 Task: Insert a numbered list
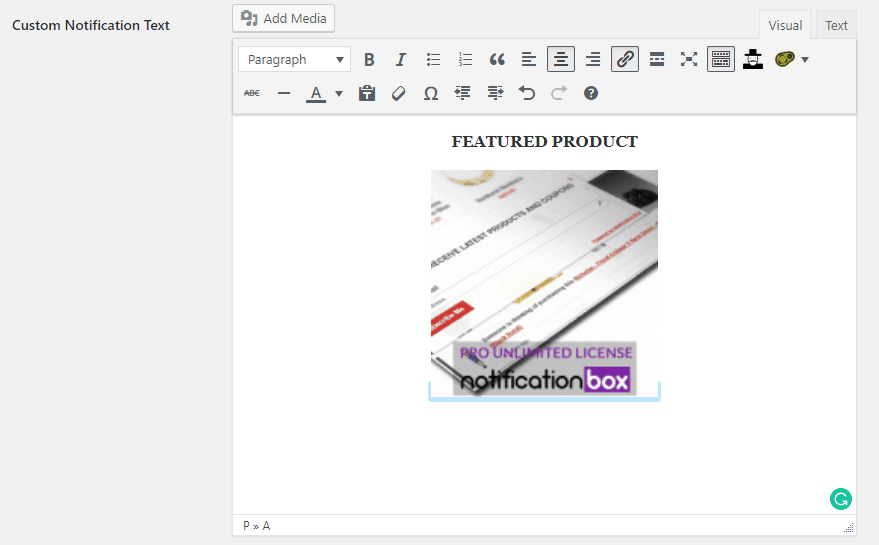click(465, 60)
